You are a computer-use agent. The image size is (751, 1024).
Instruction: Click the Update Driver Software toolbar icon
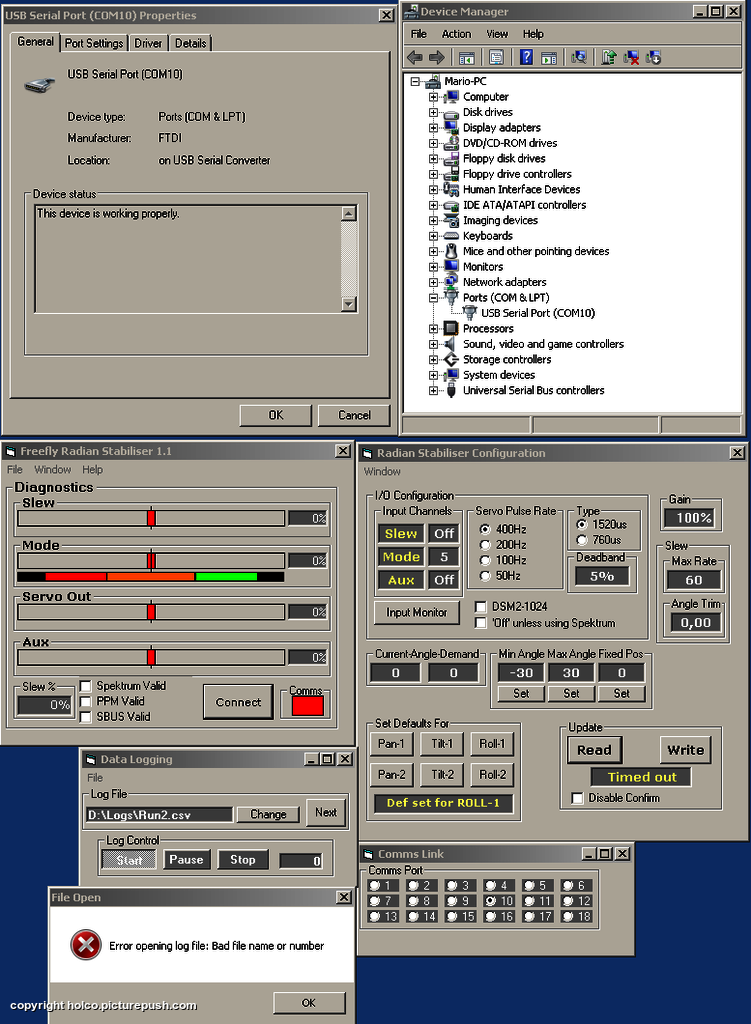pyautogui.click(x=609, y=57)
